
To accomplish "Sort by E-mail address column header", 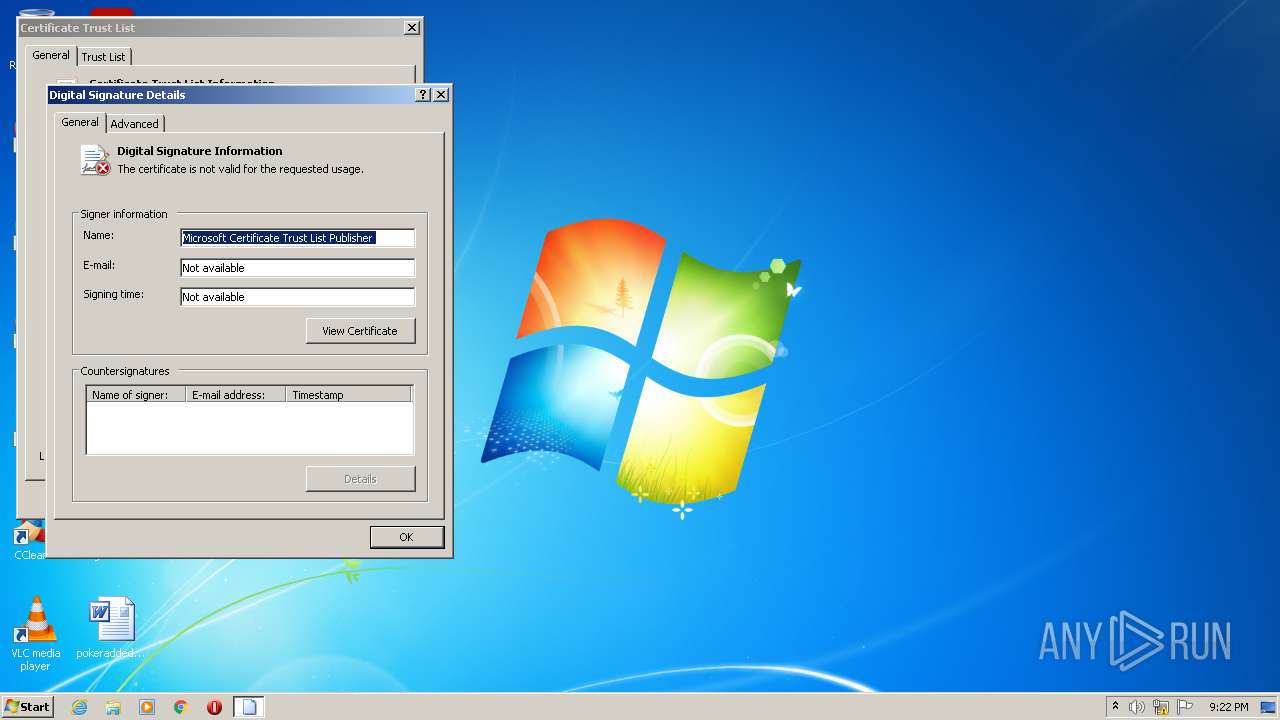I will 236,395.
